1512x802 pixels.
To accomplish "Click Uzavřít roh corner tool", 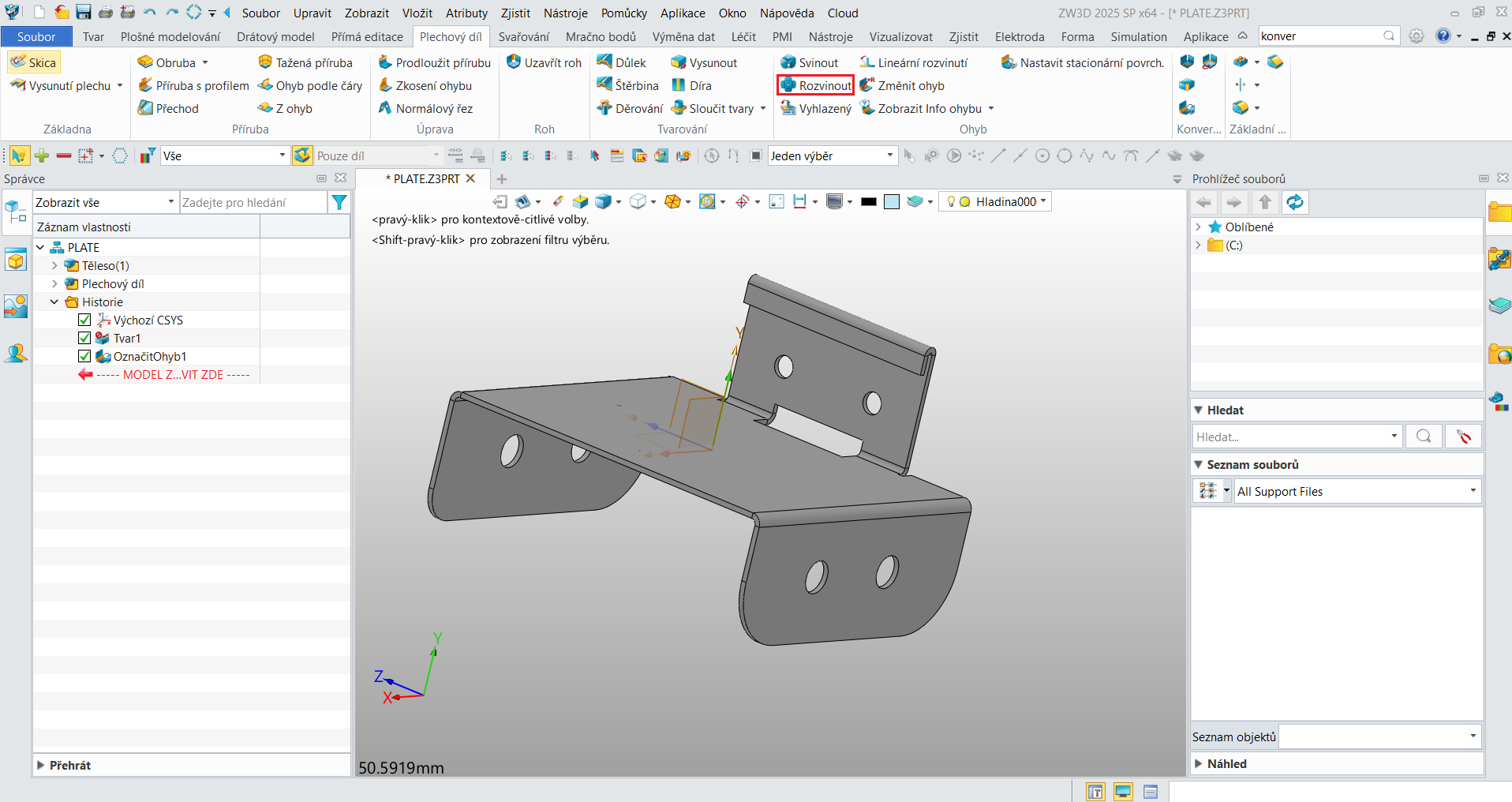I will pos(544,62).
